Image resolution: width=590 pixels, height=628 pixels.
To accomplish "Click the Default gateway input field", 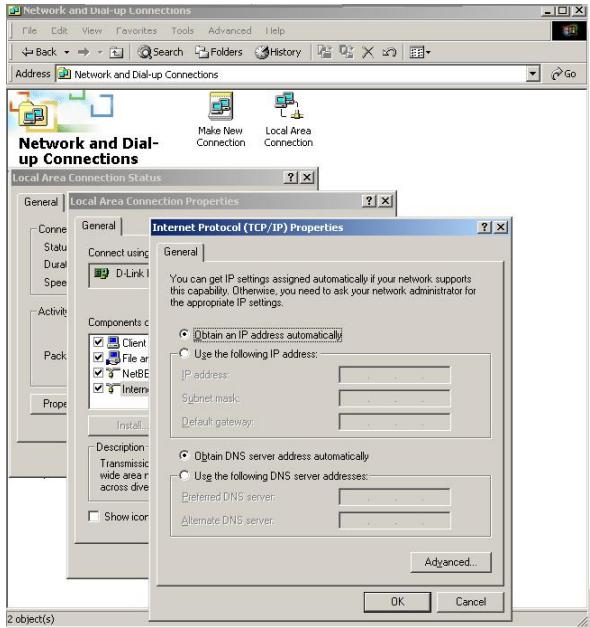I will coord(395,422).
